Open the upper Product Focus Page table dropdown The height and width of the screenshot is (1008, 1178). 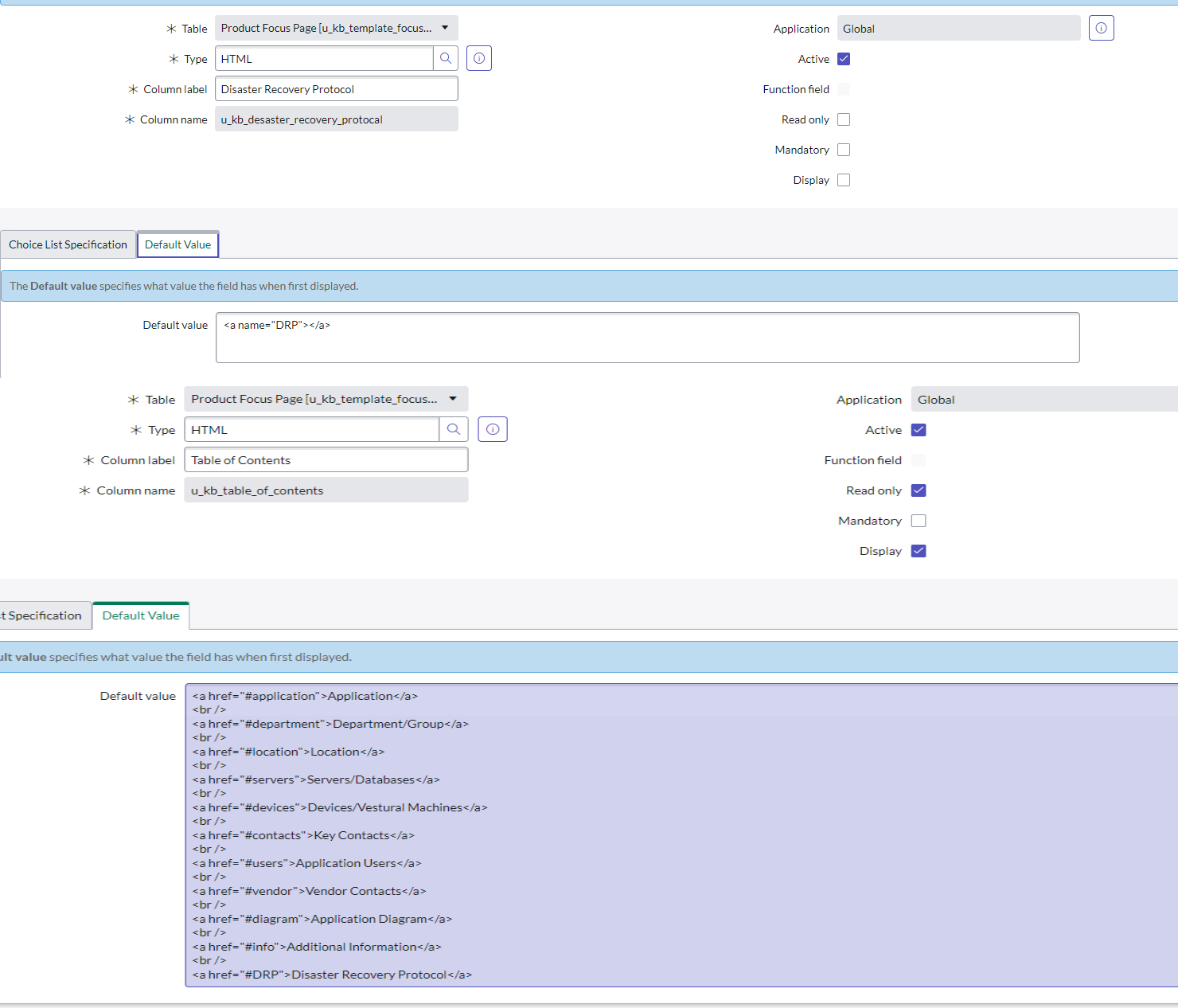tap(336, 28)
